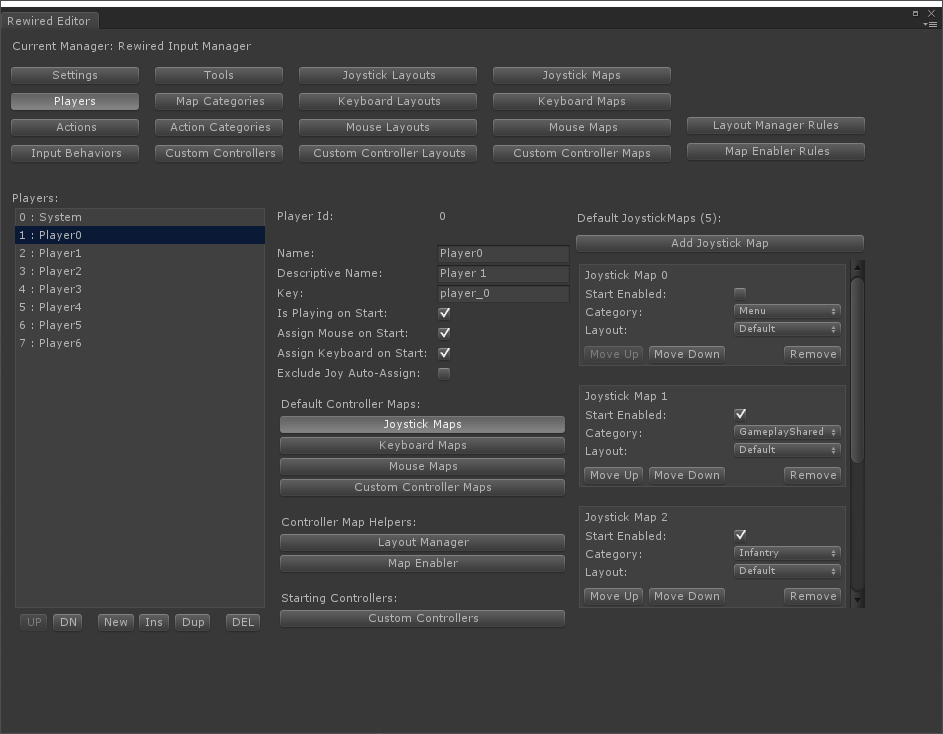Image resolution: width=943 pixels, height=734 pixels.
Task: Toggle Assign Mouse on Start checkbox
Action: [444, 333]
